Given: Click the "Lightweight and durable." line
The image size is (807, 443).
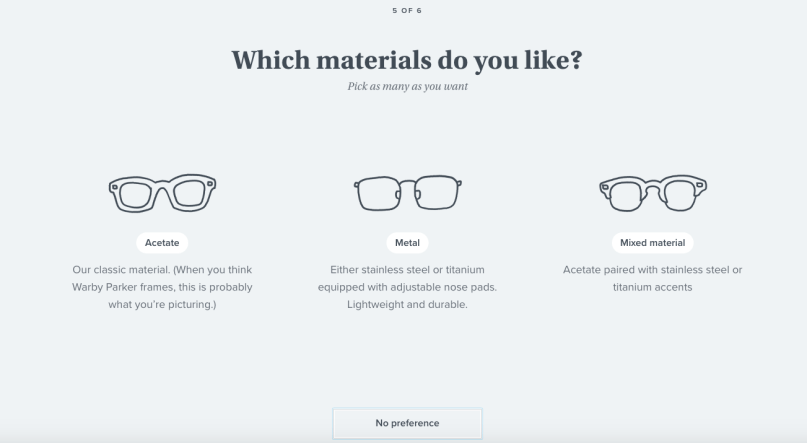Looking at the screenshot, I should click(x=407, y=304).
